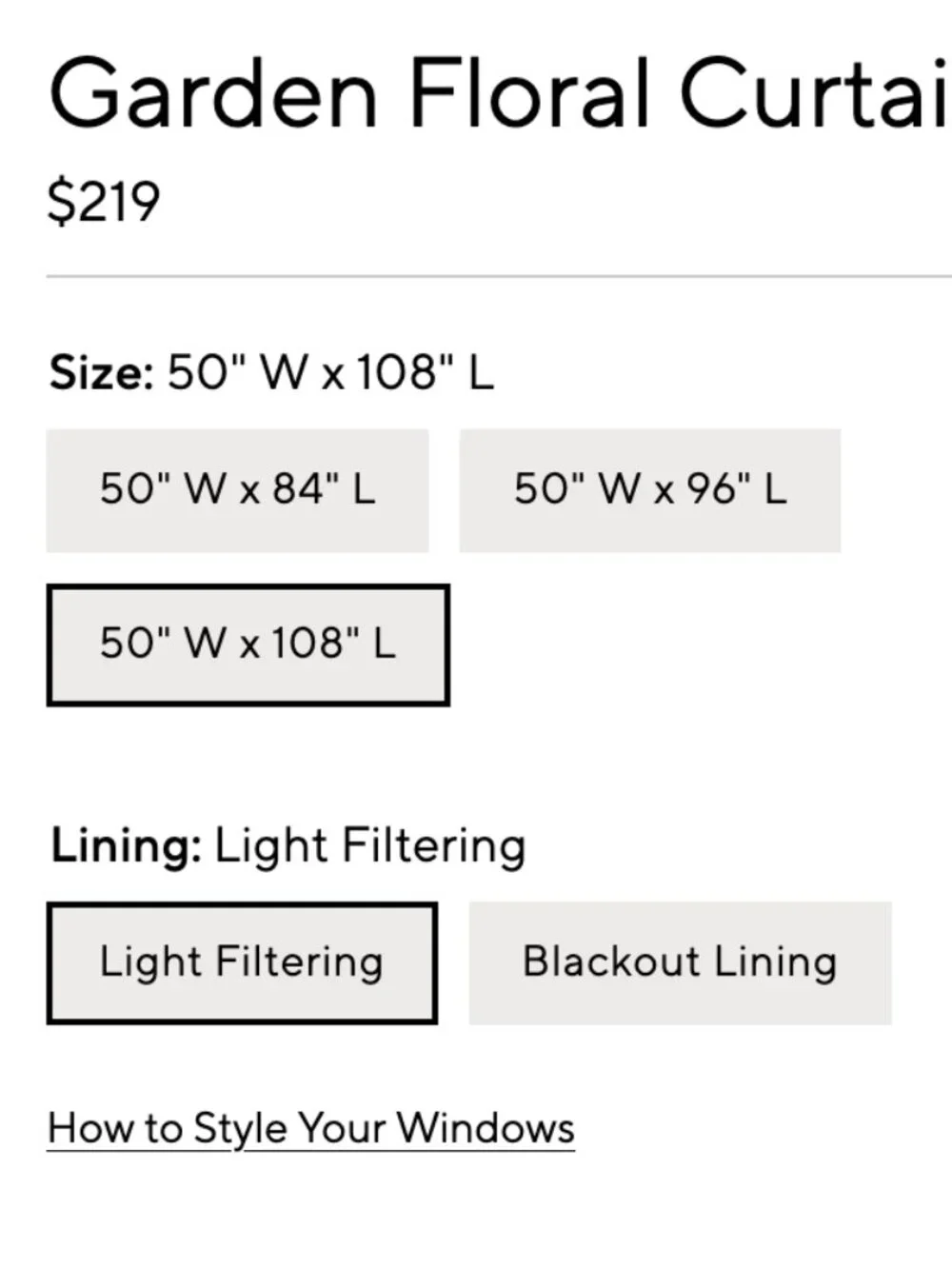The width and height of the screenshot is (952, 1269).
Task: Follow the underlined window styling guide link
Action: [x=311, y=1129]
